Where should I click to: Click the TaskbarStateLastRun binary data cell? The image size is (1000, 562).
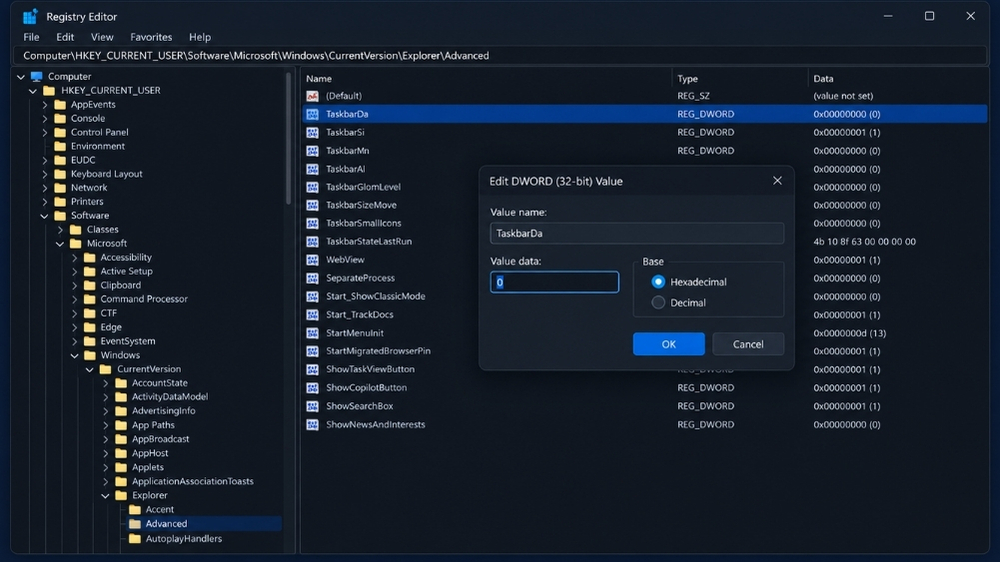click(x=864, y=242)
